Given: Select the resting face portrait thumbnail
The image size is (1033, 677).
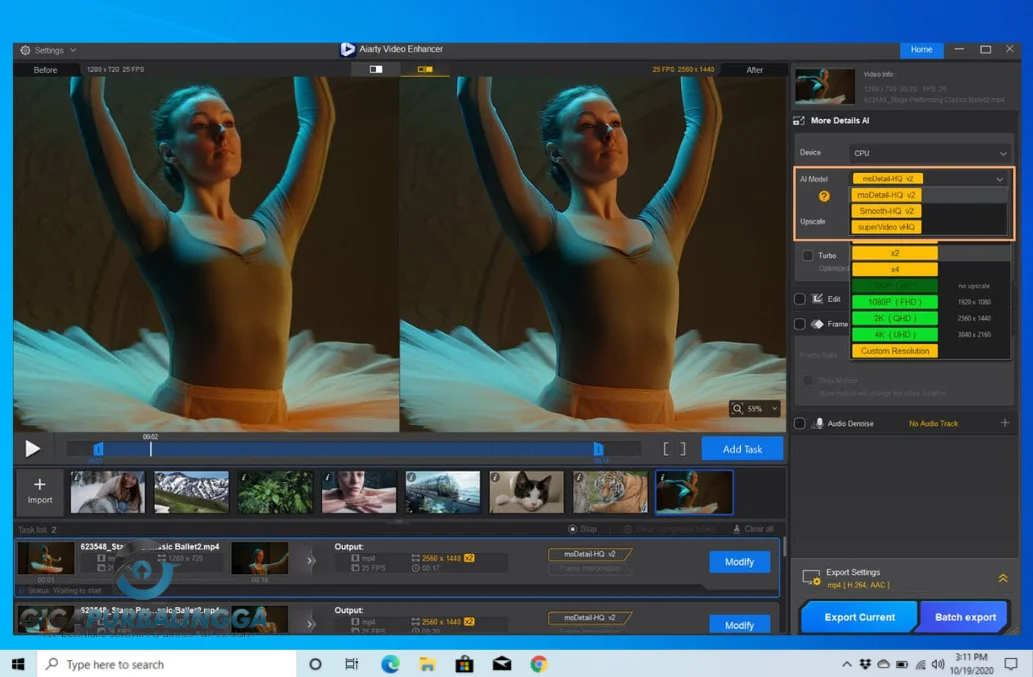Looking at the screenshot, I should point(358,492).
